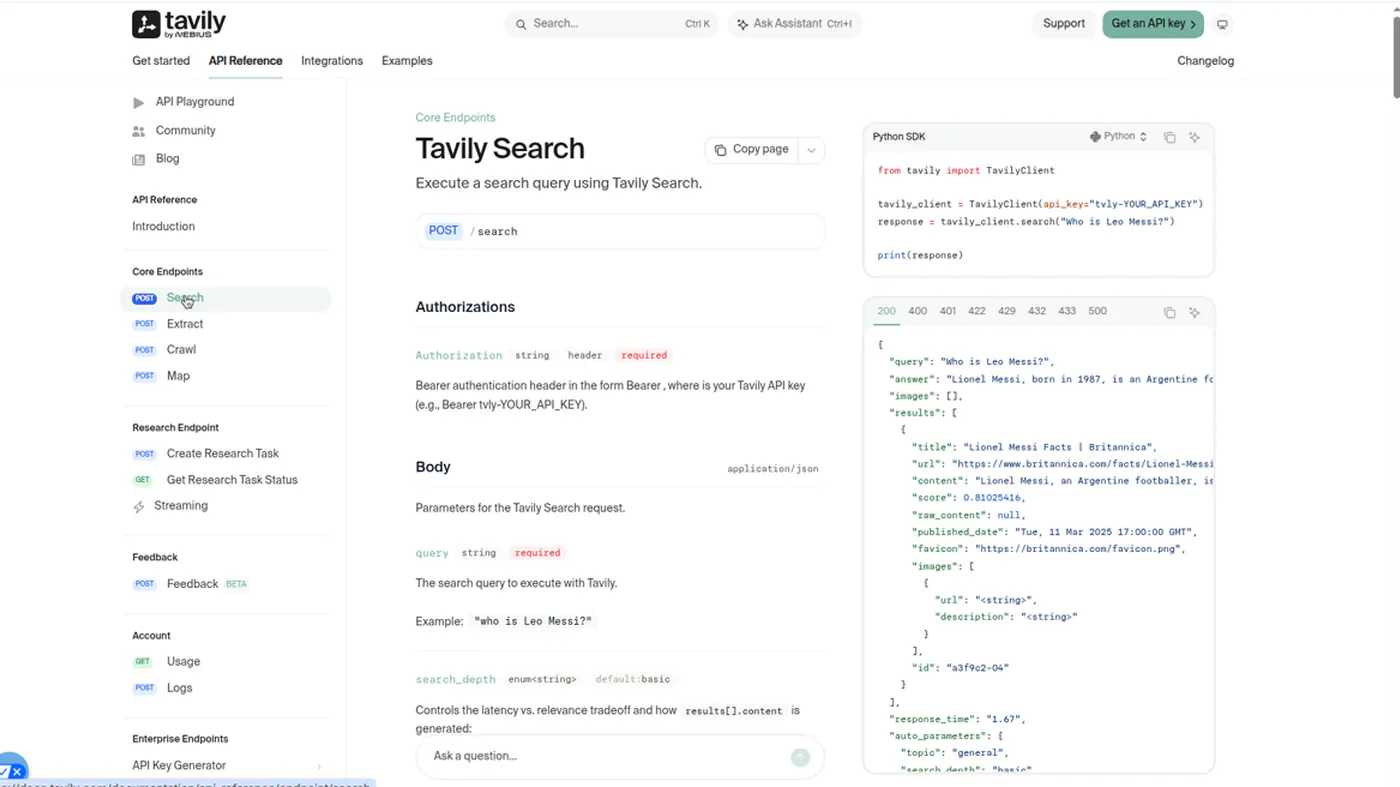This screenshot has width=1400, height=787.
Task: Show the 400 response example
Action: pyautogui.click(x=918, y=311)
